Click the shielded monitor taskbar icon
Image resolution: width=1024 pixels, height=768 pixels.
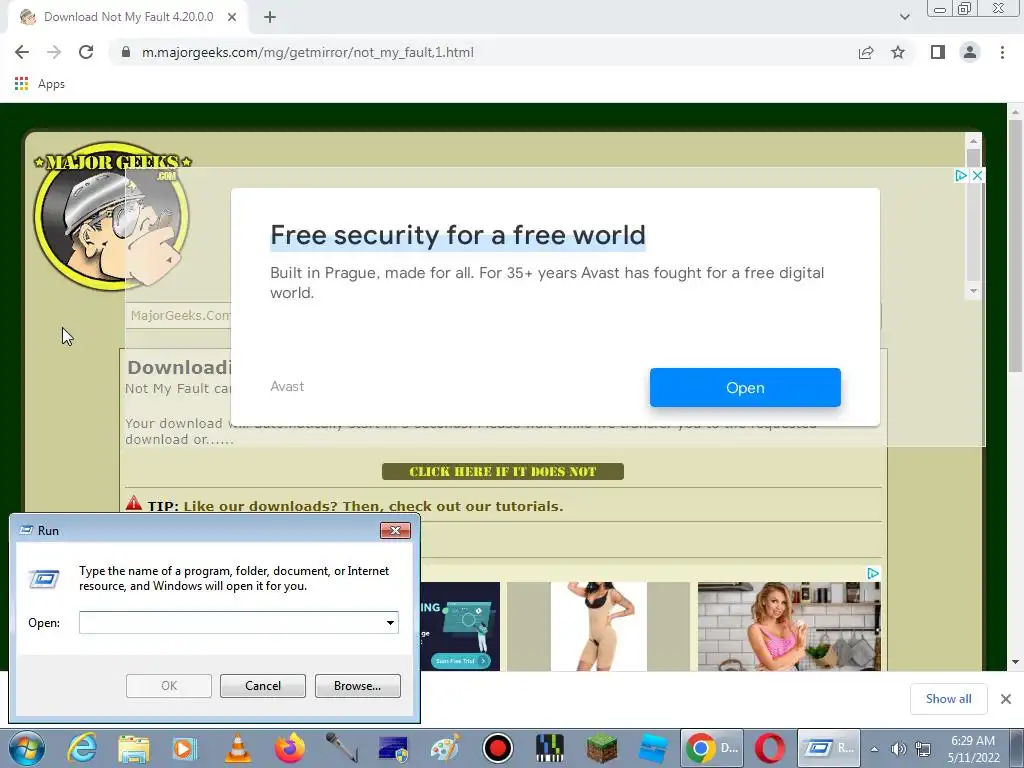point(392,749)
